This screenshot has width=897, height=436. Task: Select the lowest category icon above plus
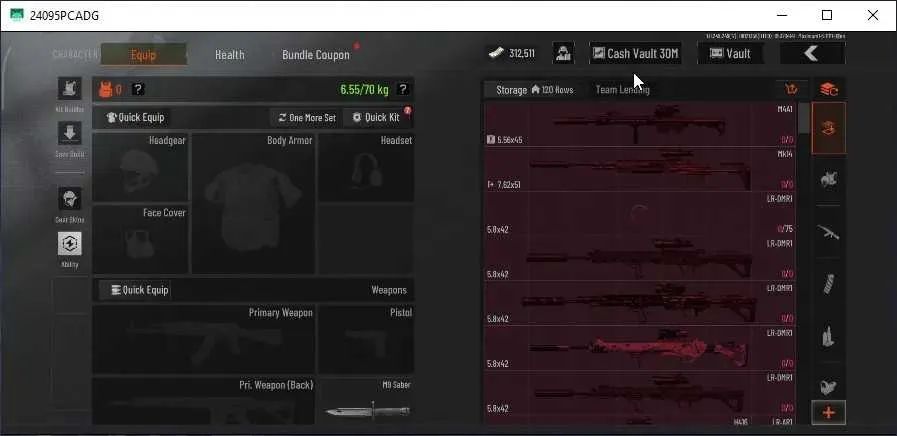click(828, 387)
